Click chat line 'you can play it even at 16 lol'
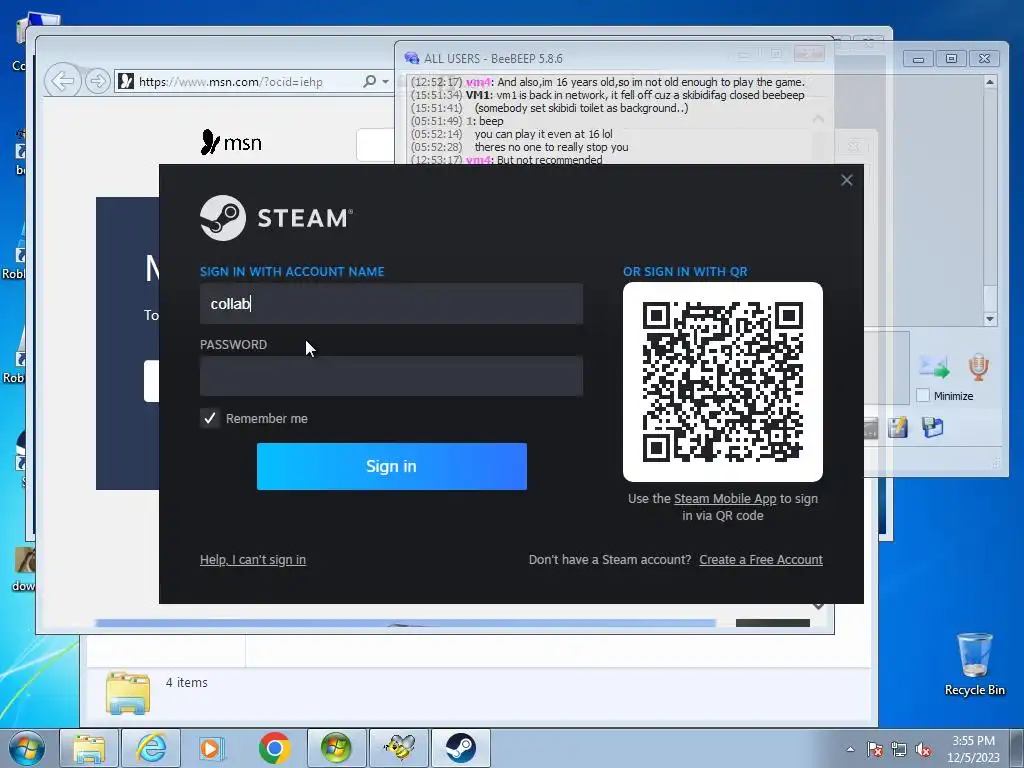1024x768 pixels. [x=543, y=134]
